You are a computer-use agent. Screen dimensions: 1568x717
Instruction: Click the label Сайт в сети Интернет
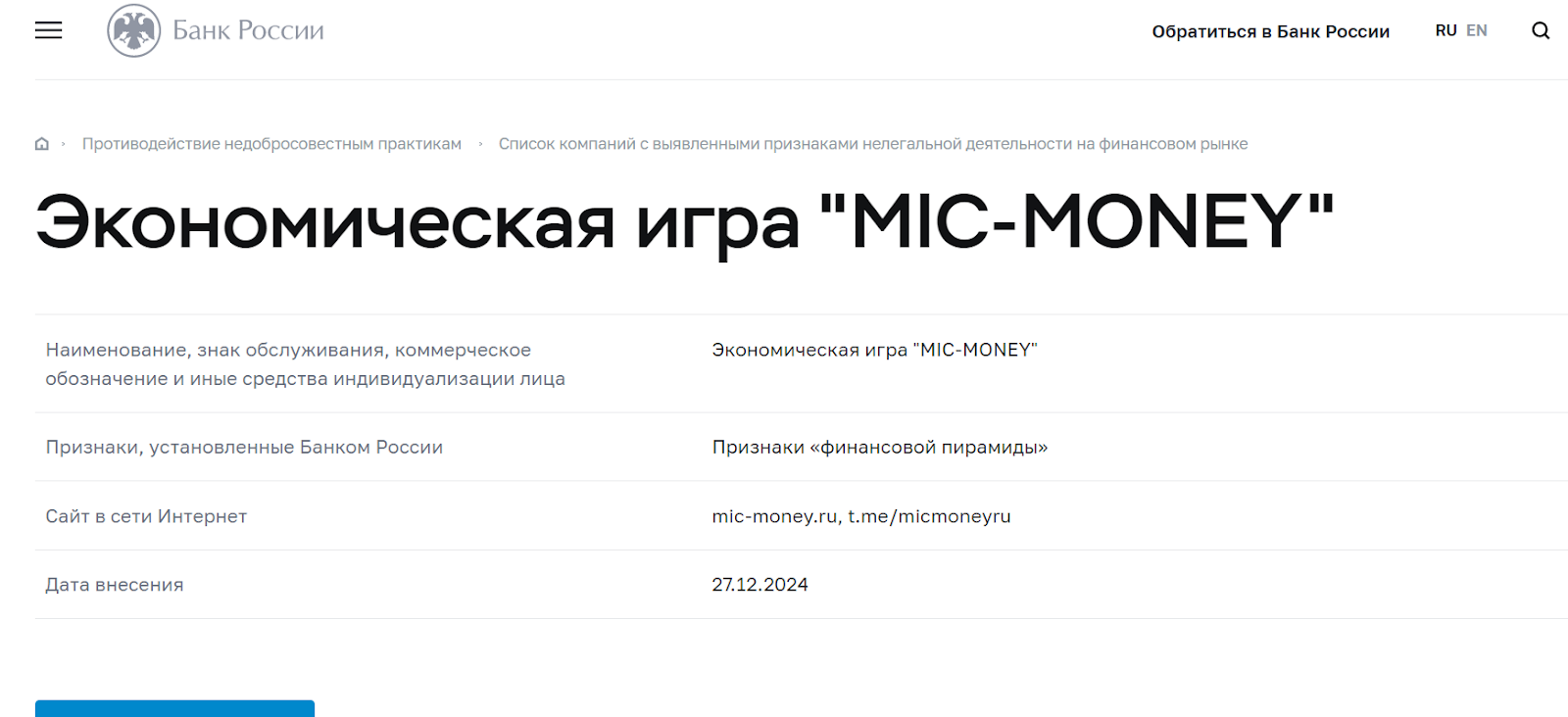click(x=146, y=516)
